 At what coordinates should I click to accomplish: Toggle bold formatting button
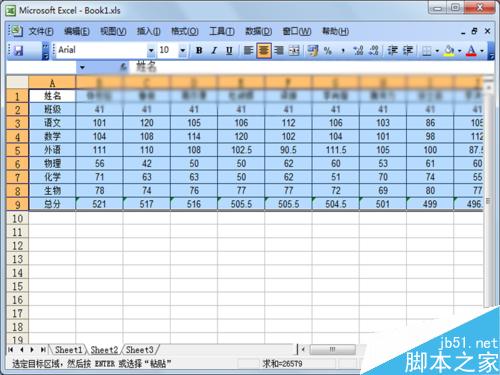tap(199, 50)
